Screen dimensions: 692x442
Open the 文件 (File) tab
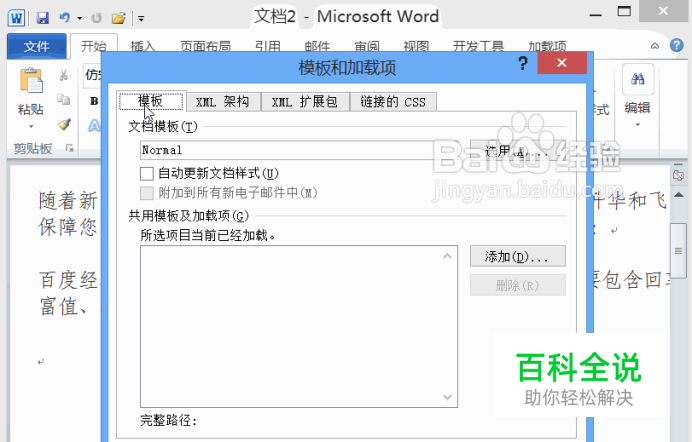[x=37, y=46]
